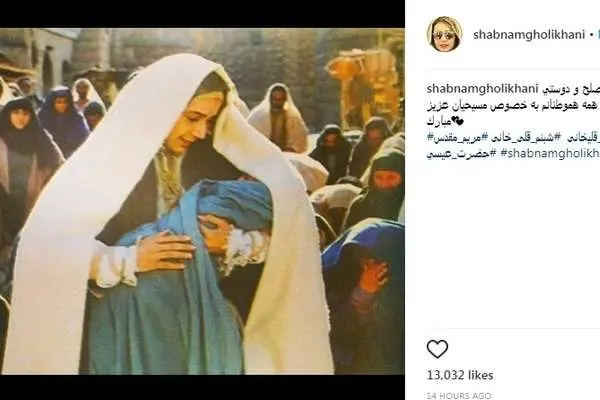View the 13,032 likes list

pos(460,375)
